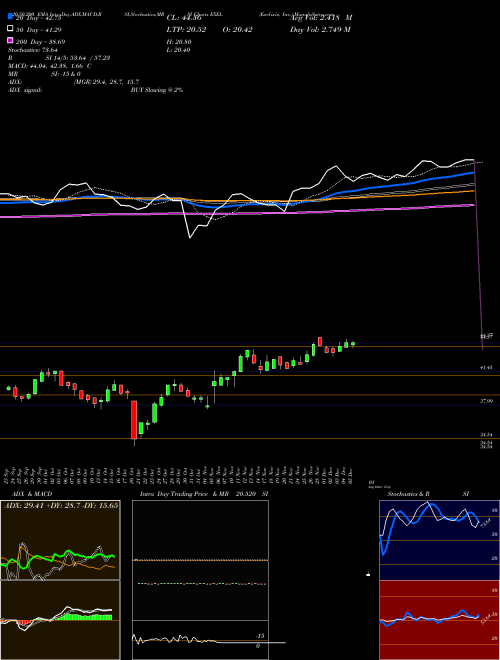Click the '(MGR) 29.4, 28.7, 15.7' ADX values
The width and height of the screenshot is (500, 660).
click(106, 82)
